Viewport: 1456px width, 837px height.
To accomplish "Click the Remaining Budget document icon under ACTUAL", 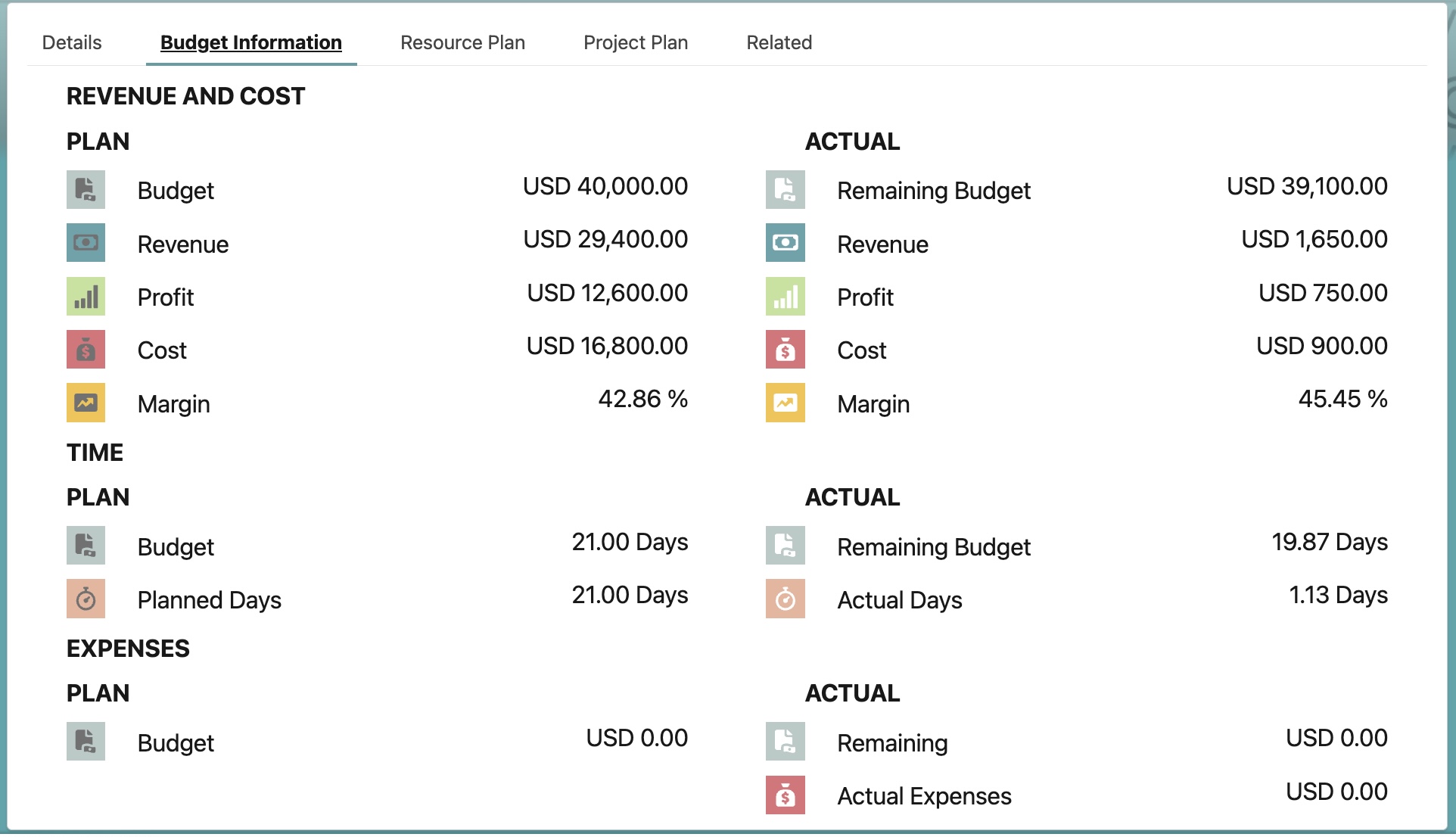I will pyautogui.click(x=785, y=190).
